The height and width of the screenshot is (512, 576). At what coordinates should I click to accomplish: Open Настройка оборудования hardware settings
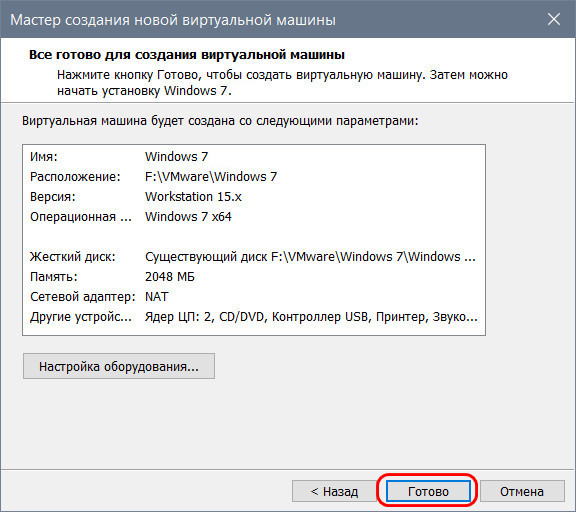pos(119,366)
